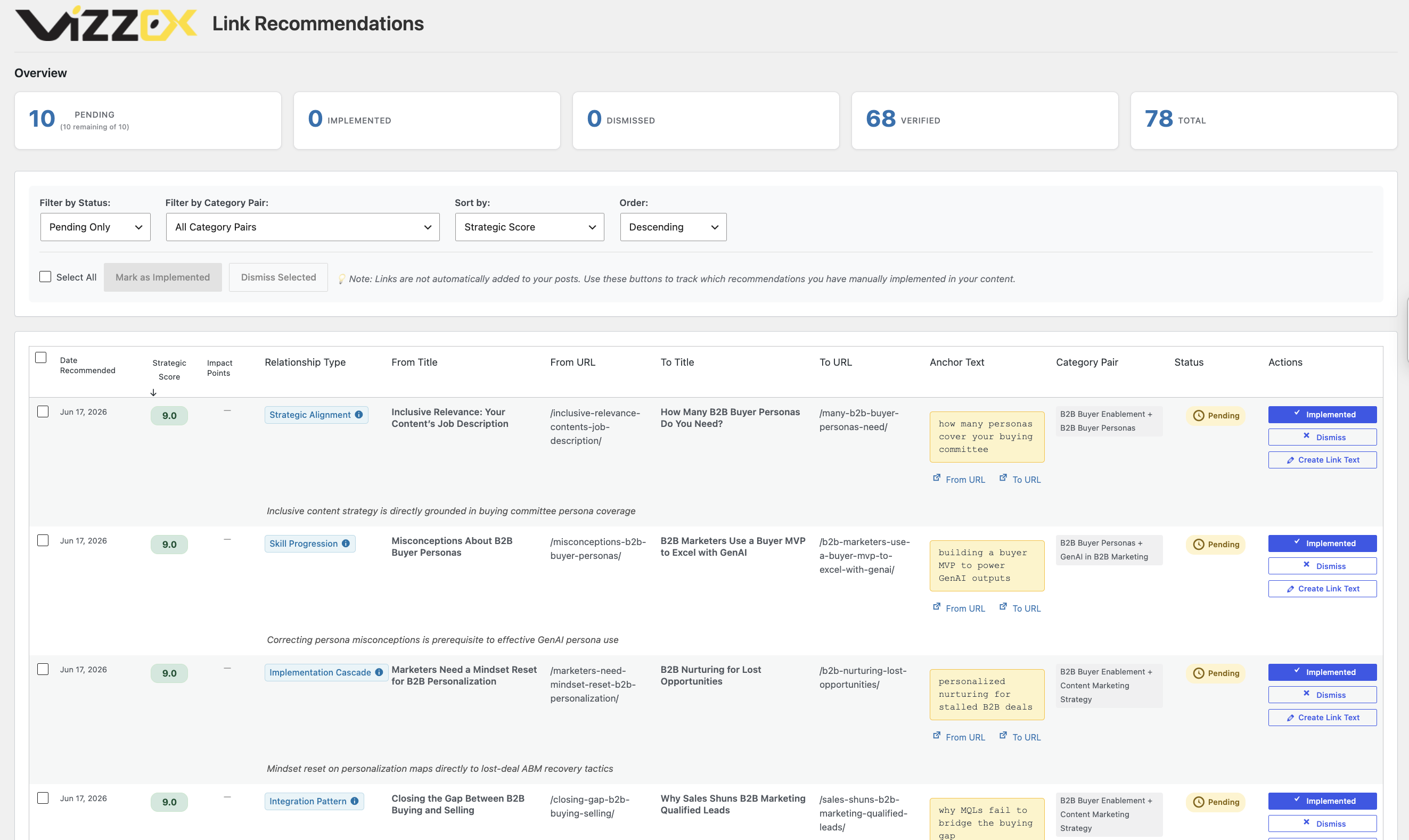1409x840 pixels.
Task: Open From URL link for Marketers Mindset Reset row
Action: click(959, 737)
